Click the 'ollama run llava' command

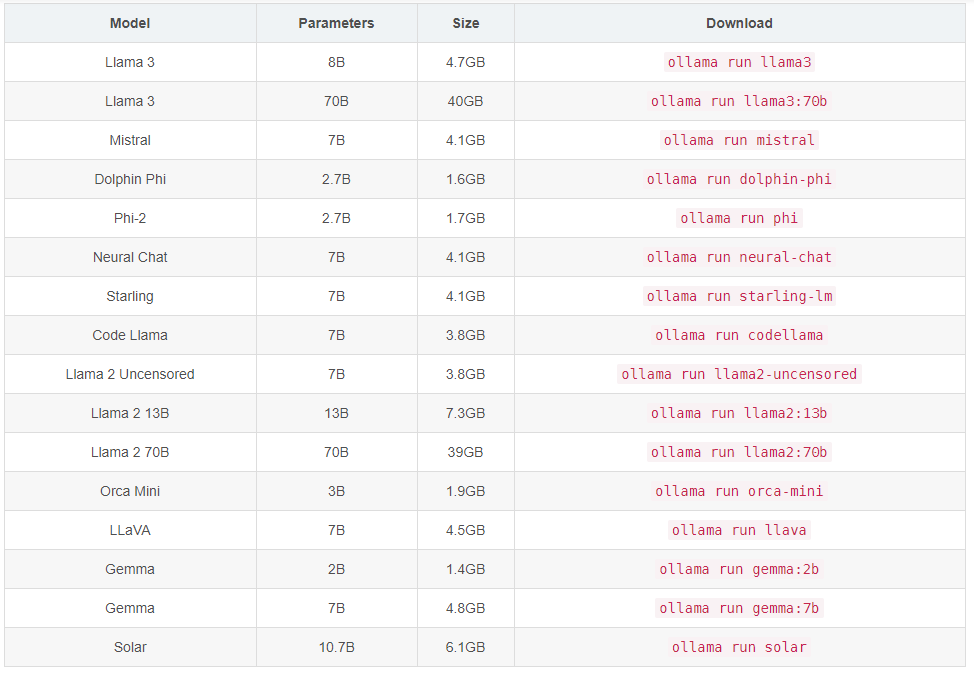[x=739, y=530]
